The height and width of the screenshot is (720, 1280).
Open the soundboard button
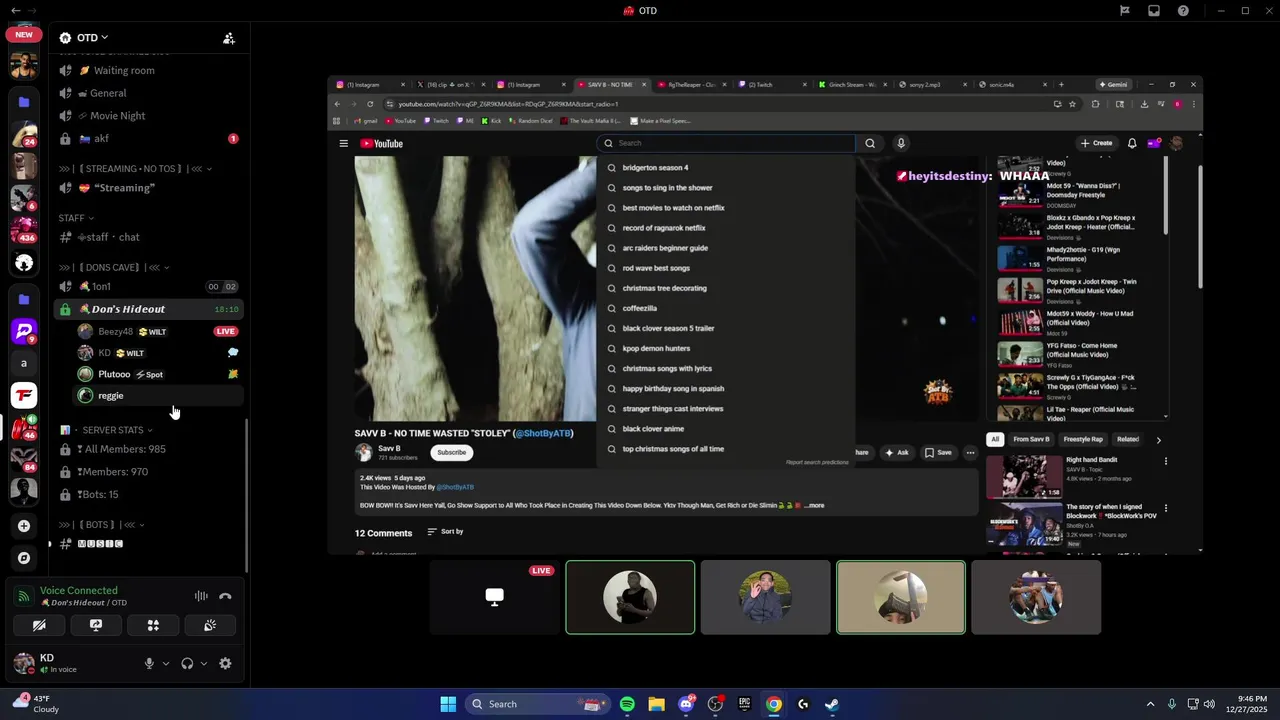(x=210, y=625)
